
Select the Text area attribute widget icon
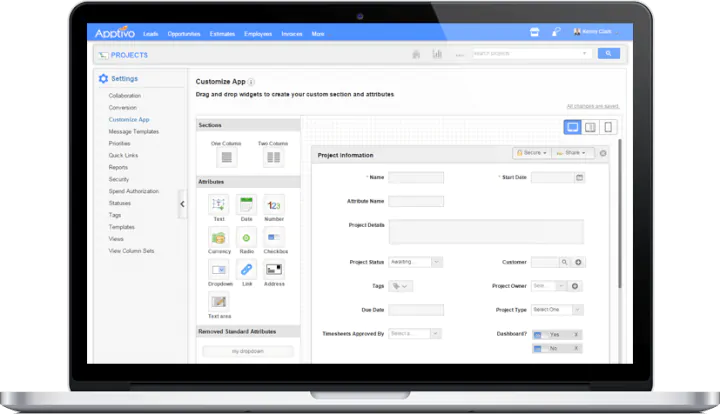(x=219, y=302)
